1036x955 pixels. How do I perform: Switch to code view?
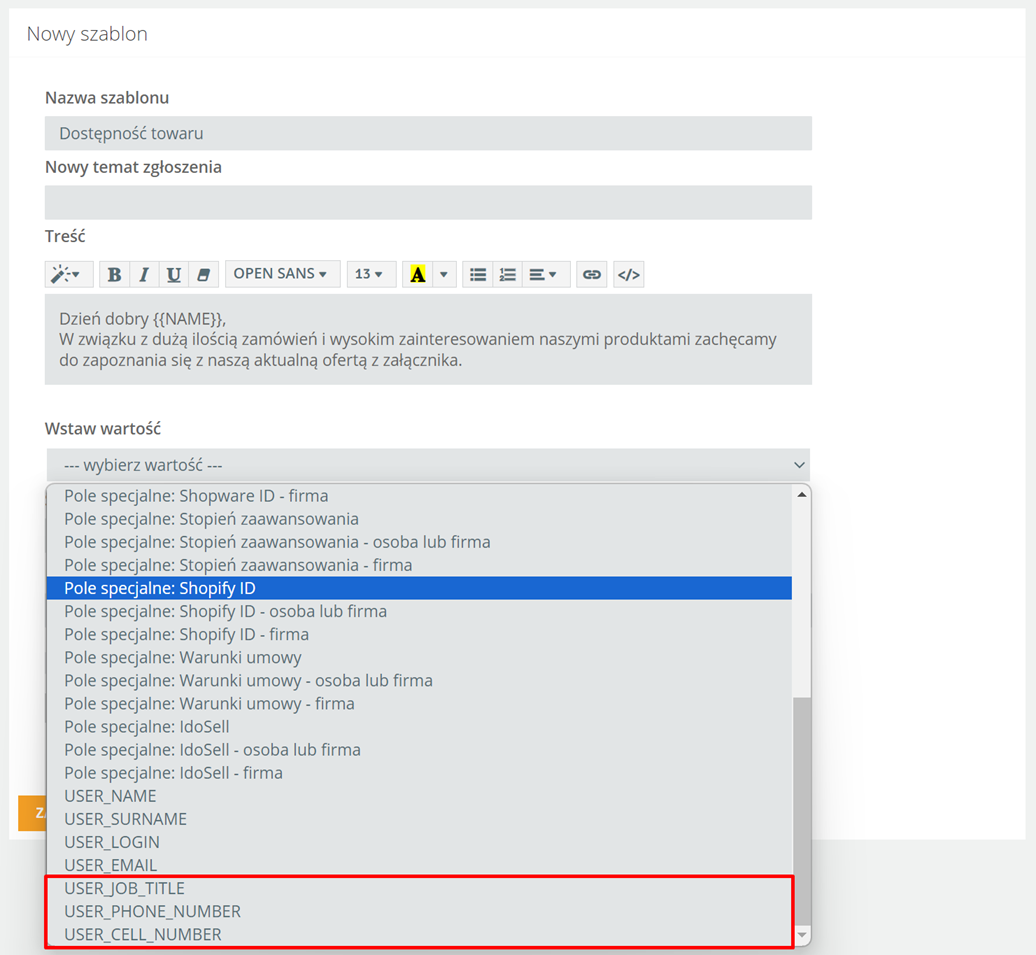[628, 274]
